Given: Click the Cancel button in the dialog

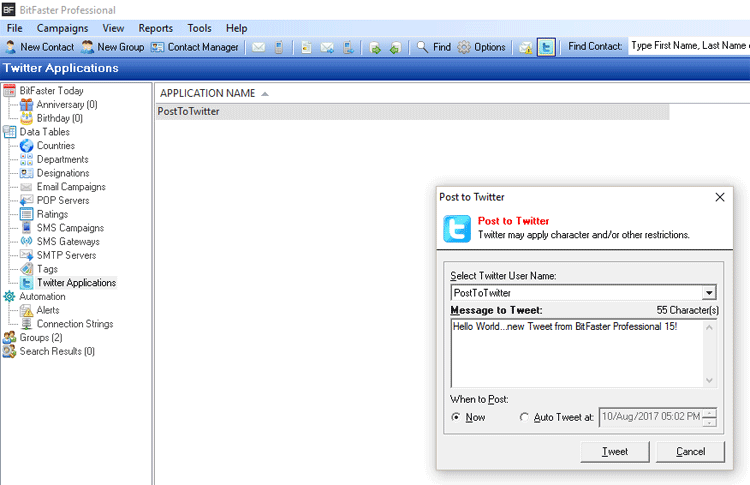Looking at the screenshot, I should pos(690,452).
